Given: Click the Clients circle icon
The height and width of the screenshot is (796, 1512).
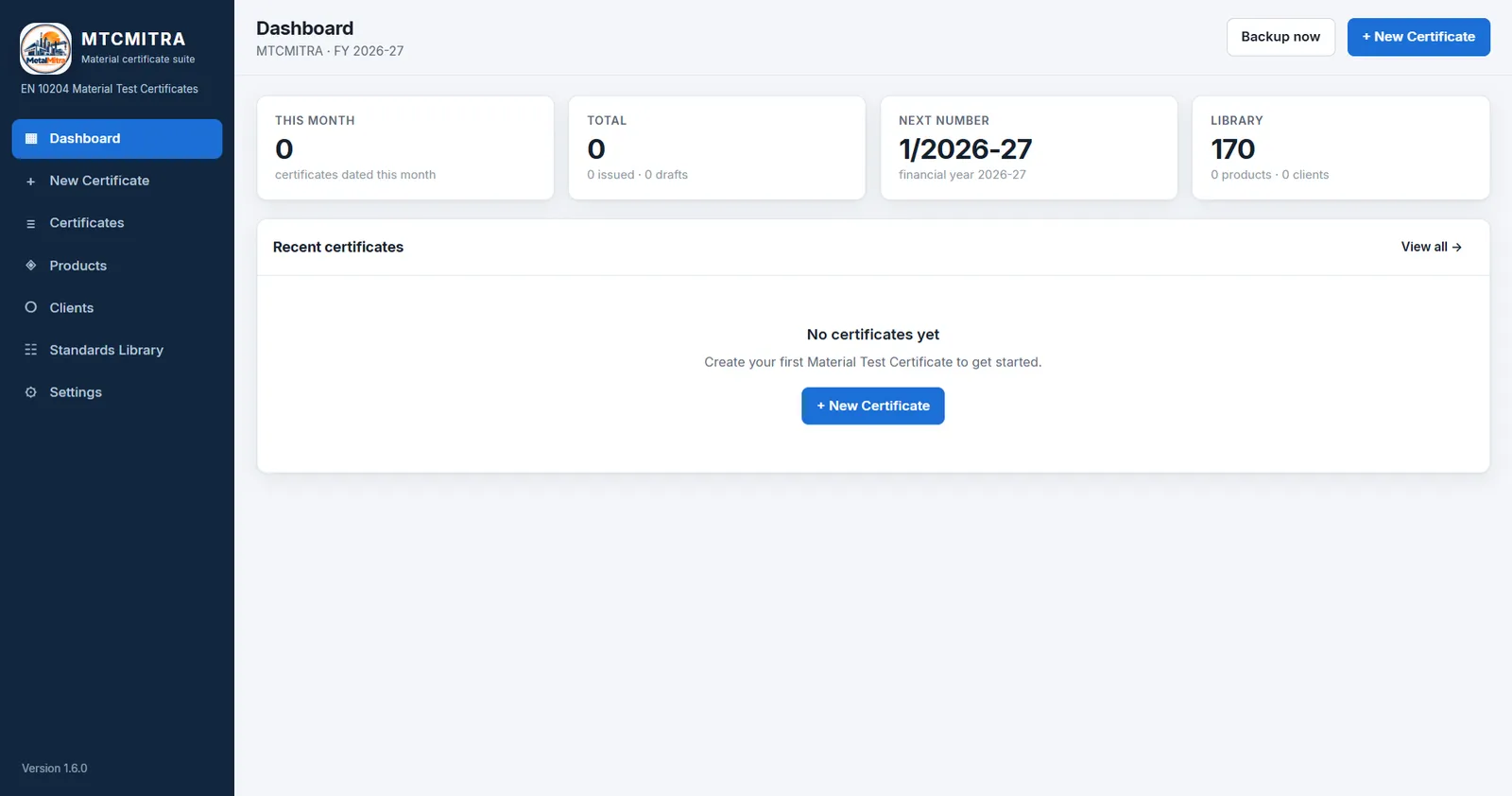Looking at the screenshot, I should [x=31, y=307].
